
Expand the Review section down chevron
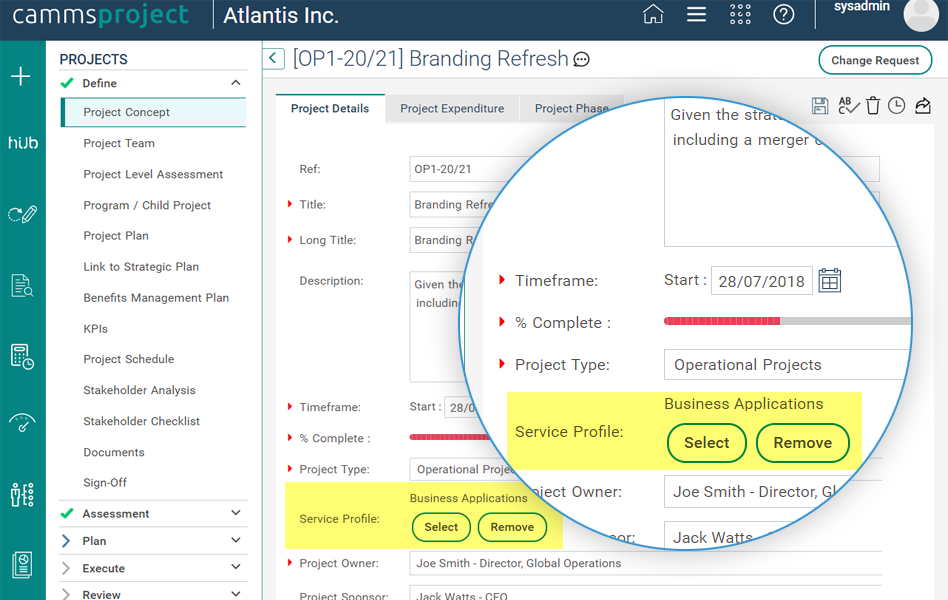236,594
